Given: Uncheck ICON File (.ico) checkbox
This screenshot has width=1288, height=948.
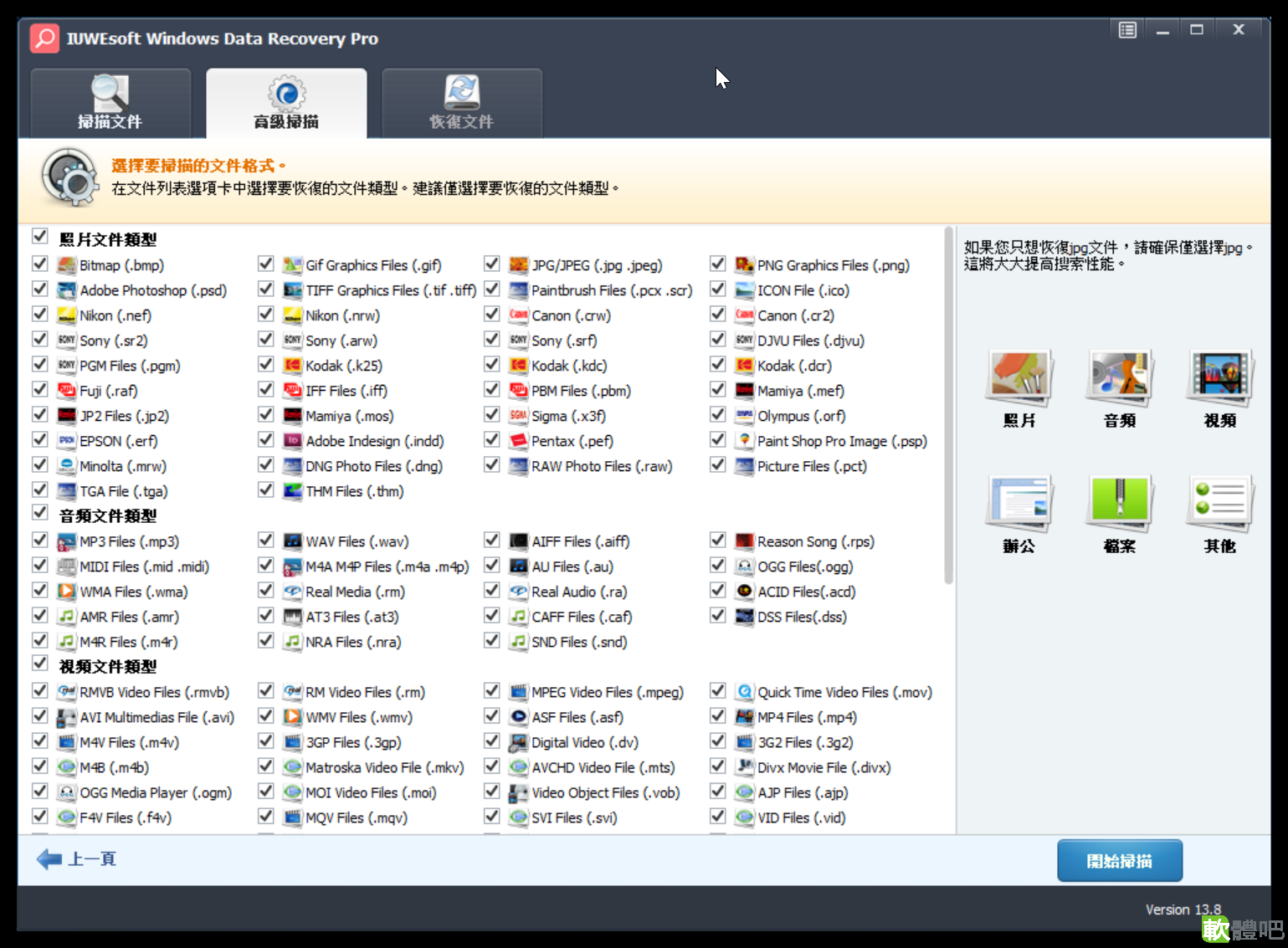Looking at the screenshot, I should (718, 289).
